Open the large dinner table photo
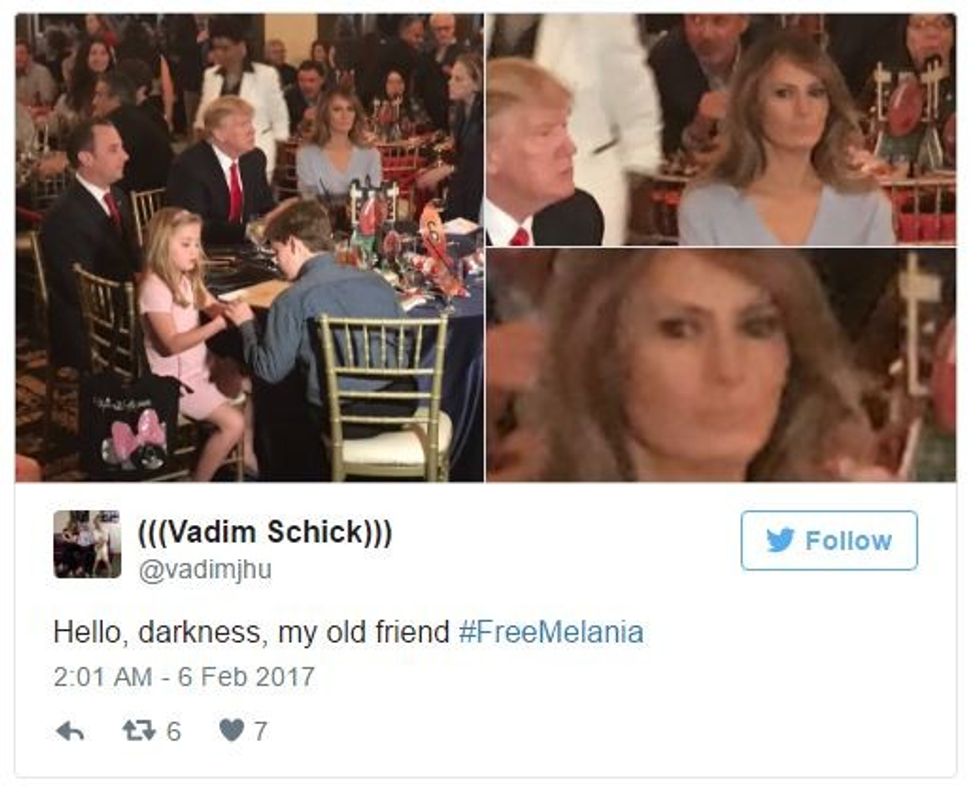Image resolution: width=980 pixels, height=799 pixels. (249, 248)
